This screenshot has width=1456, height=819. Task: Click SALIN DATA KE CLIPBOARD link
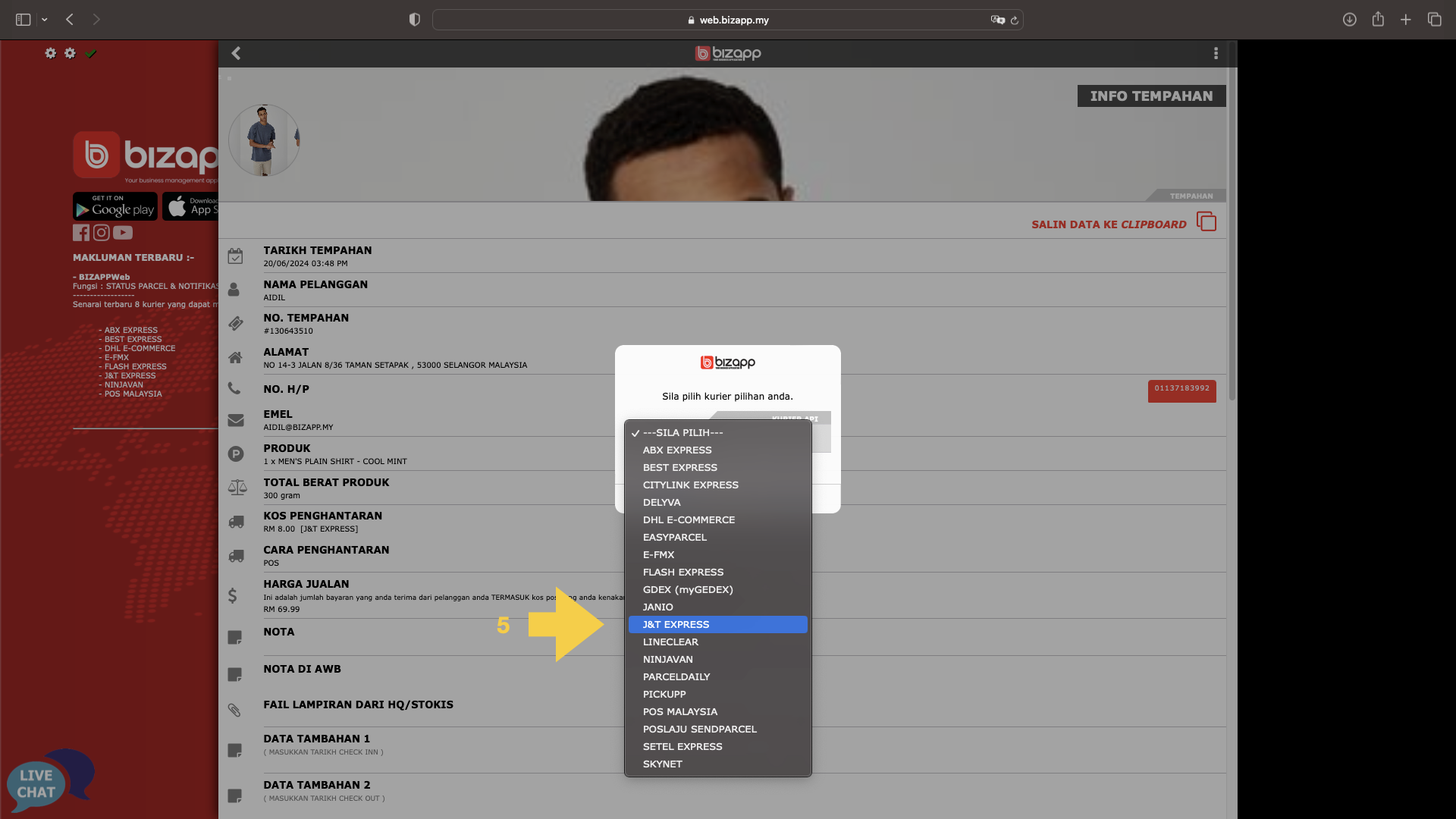point(1109,224)
